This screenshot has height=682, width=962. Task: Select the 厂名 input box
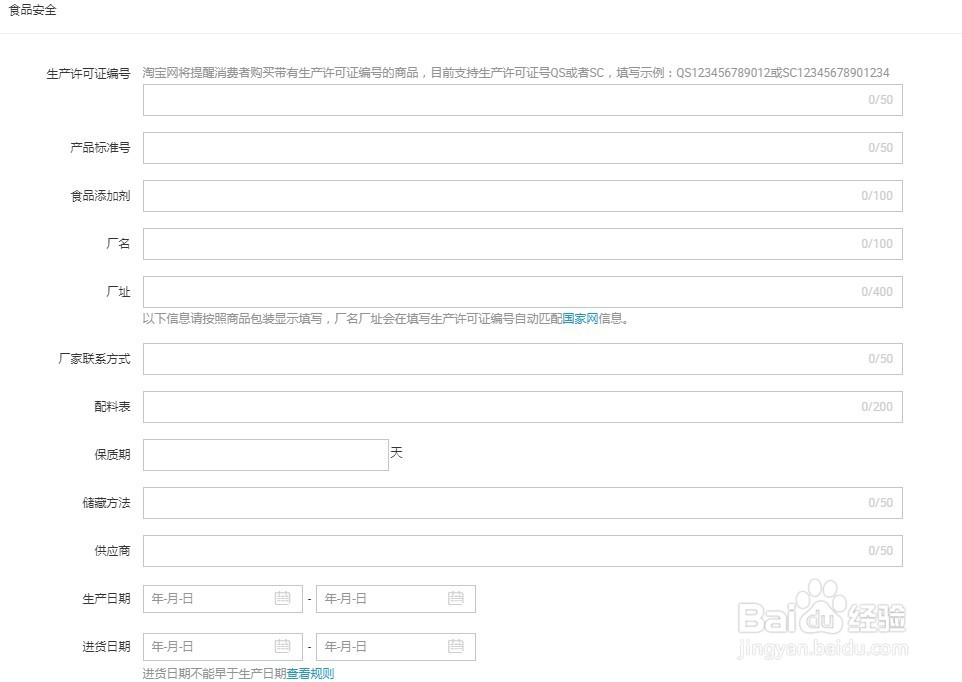coord(523,243)
